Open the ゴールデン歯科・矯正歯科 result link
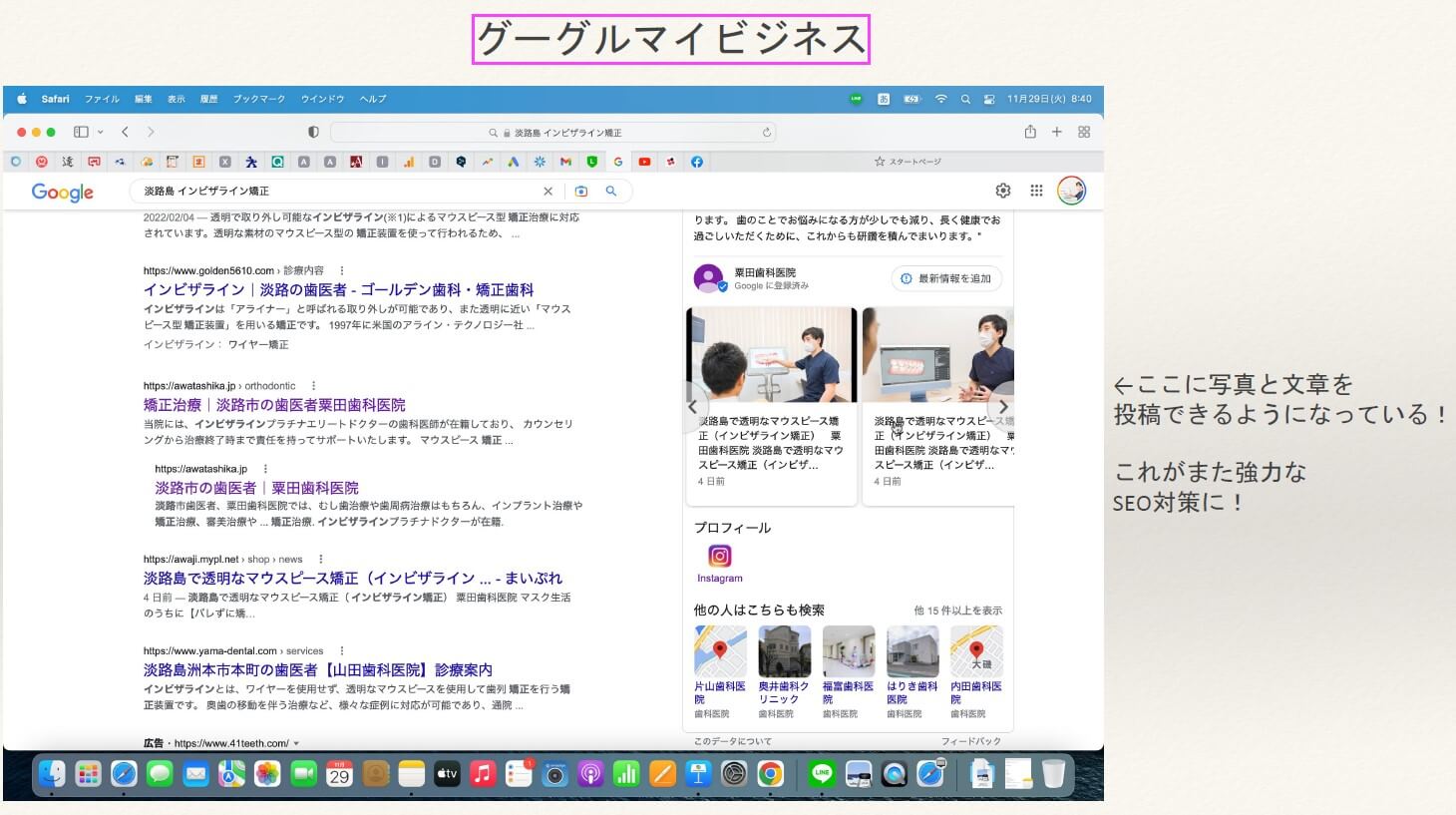The height and width of the screenshot is (815, 1456). click(338, 289)
